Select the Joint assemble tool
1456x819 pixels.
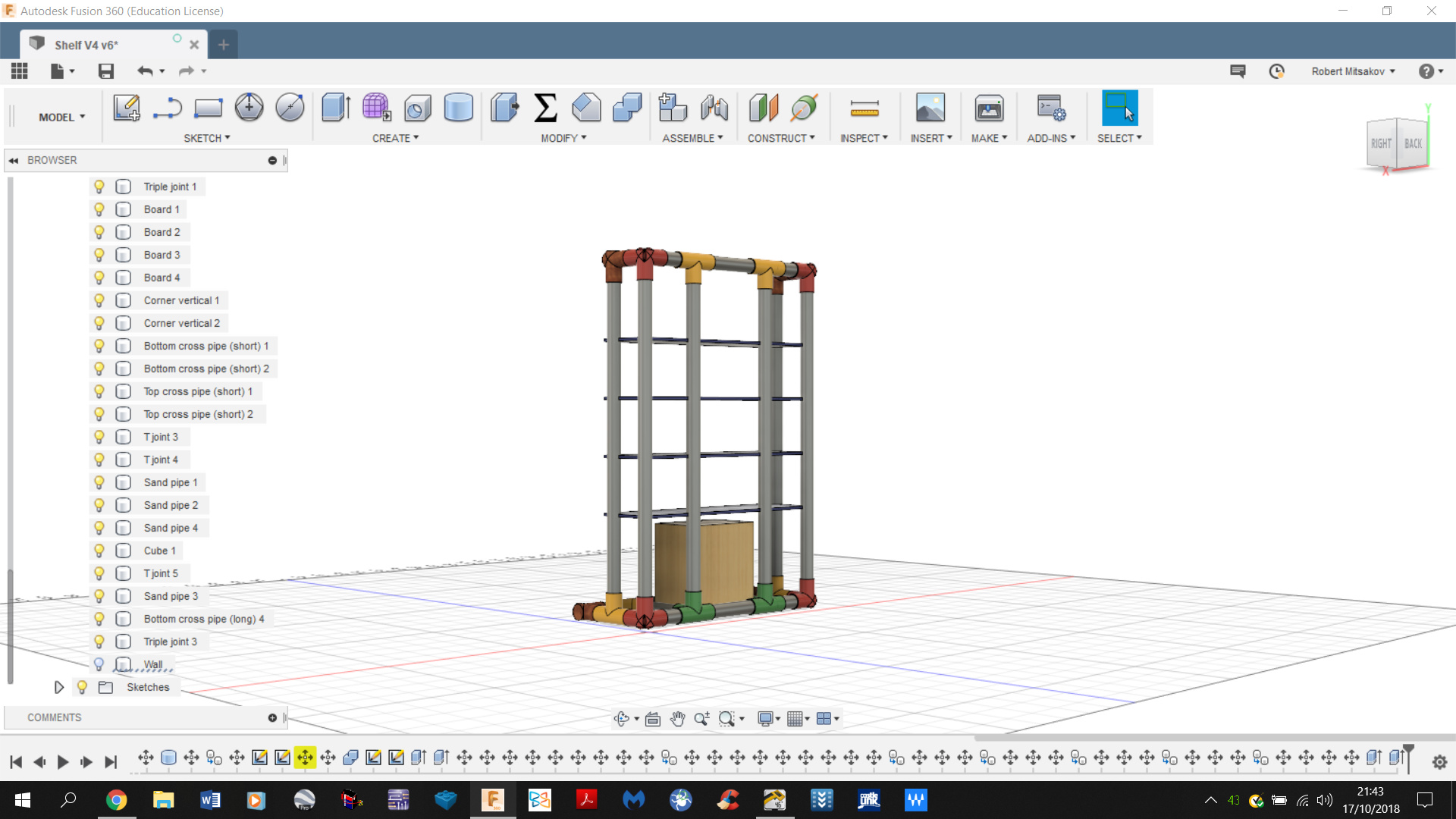(714, 108)
